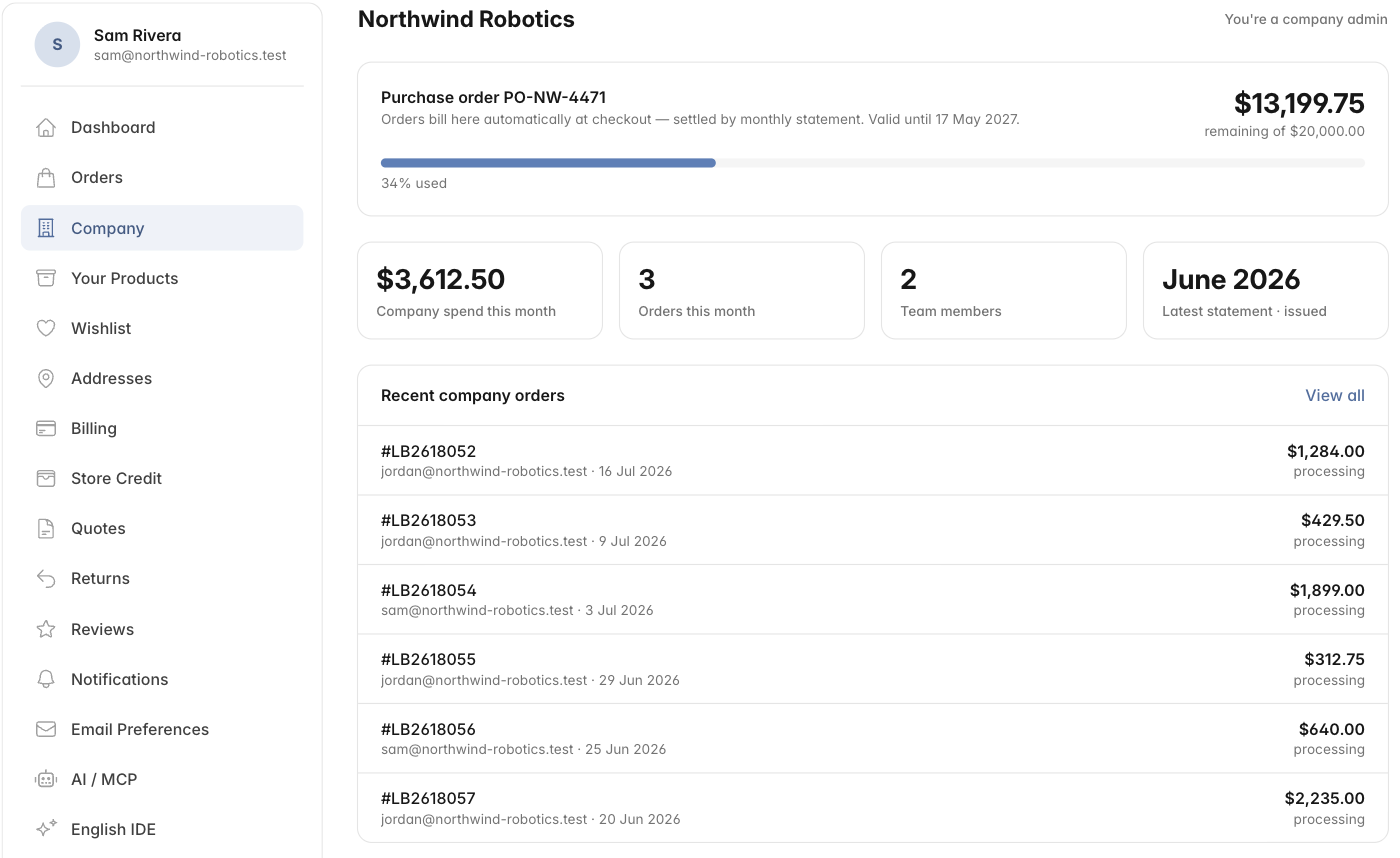Select the Company menu item
The height and width of the screenshot is (858, 1400).
point(162,228)
